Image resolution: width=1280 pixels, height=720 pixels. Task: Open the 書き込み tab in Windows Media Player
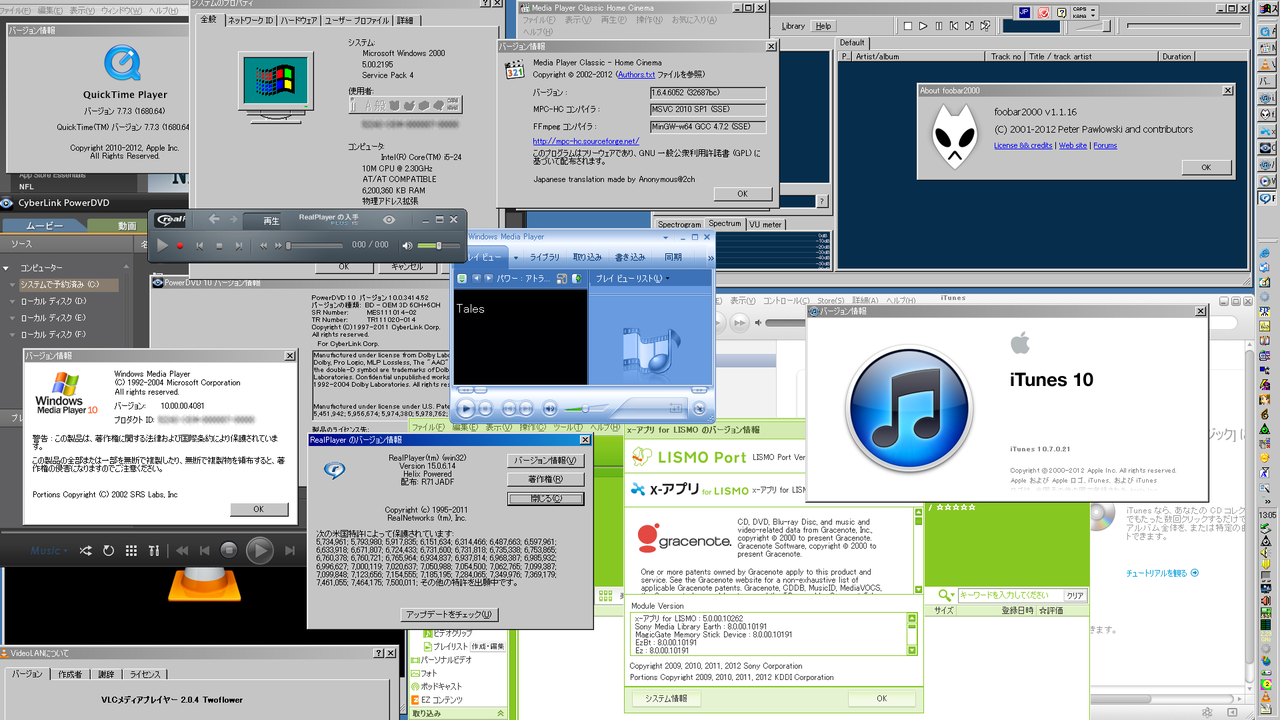[630, 258]
